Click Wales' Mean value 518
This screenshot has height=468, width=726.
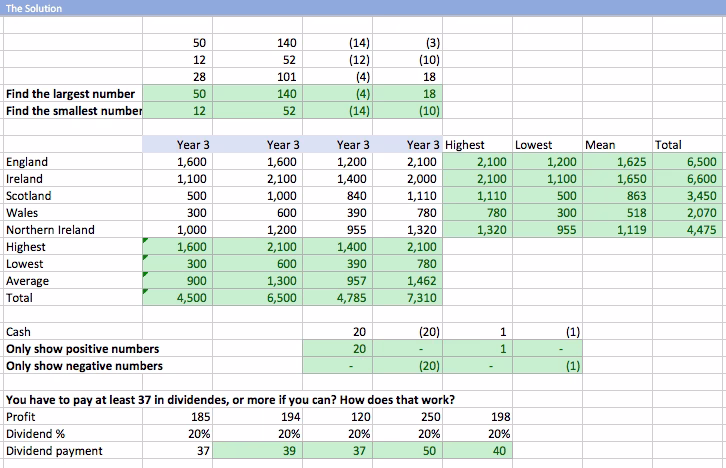(x=617, y=213)
